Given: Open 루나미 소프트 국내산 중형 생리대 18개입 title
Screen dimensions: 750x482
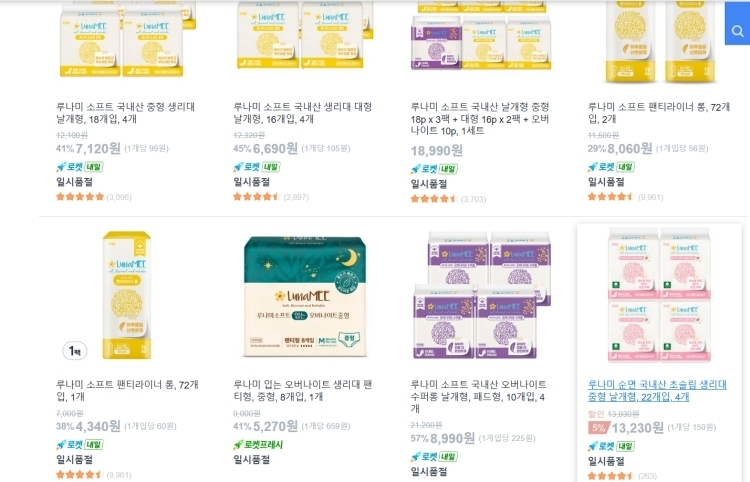Looking at the screenshot, I should point(125,113).
